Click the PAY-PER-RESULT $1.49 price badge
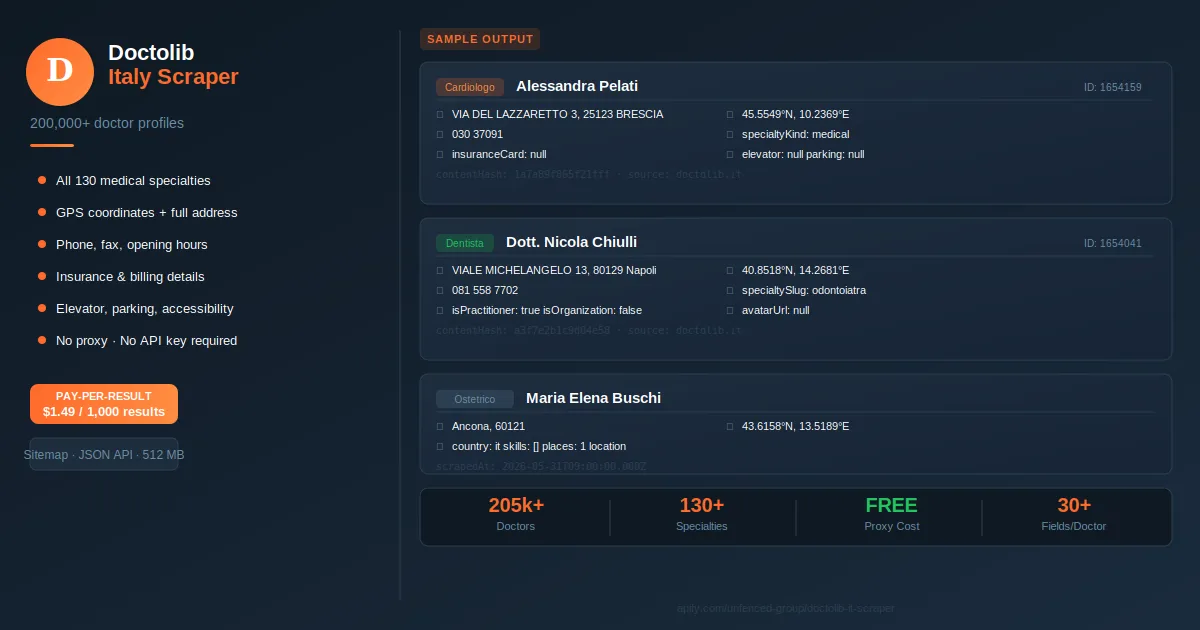 (x=104, y=404)
